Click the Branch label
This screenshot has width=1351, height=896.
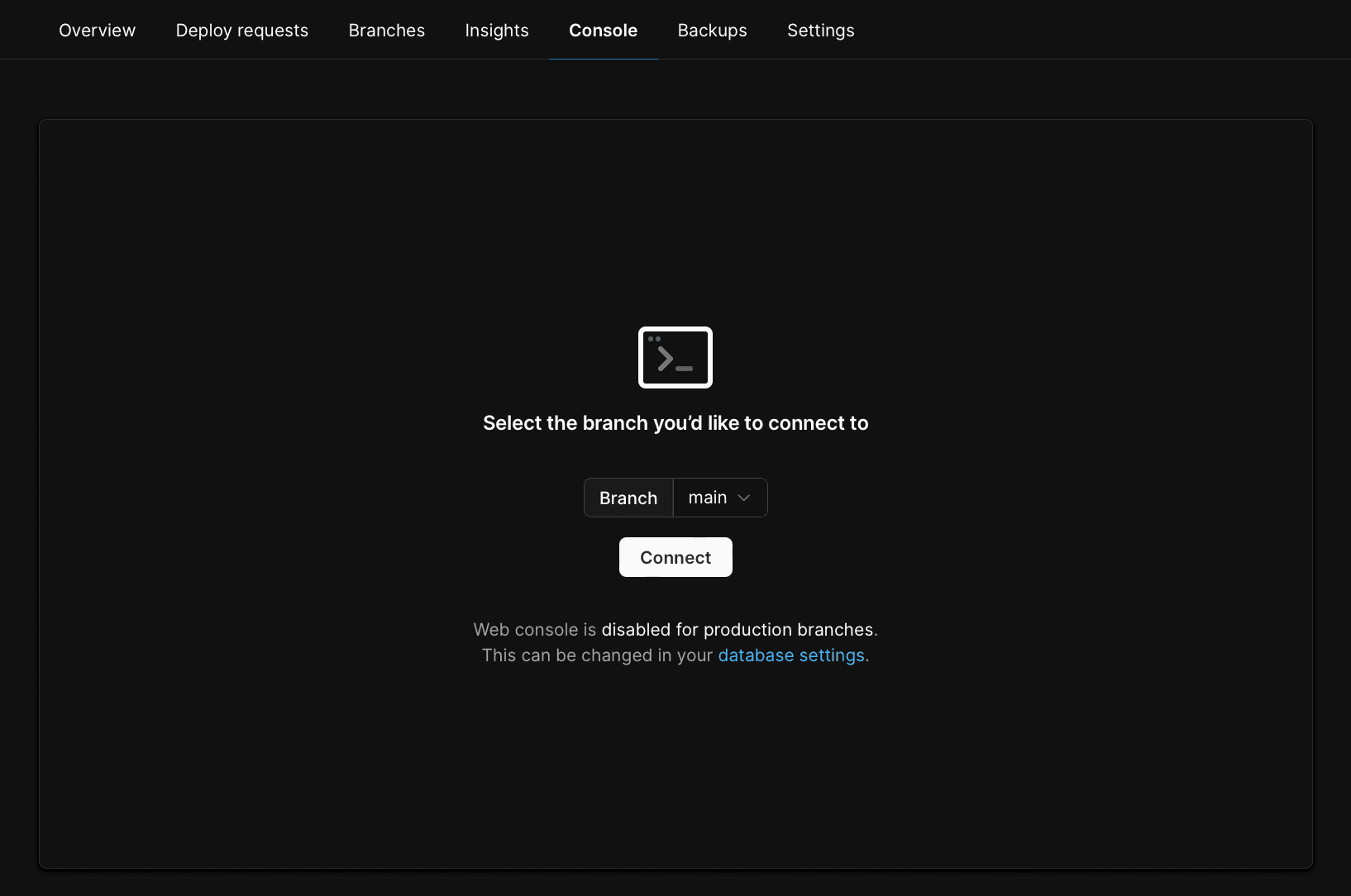click(x=628, y=498)
